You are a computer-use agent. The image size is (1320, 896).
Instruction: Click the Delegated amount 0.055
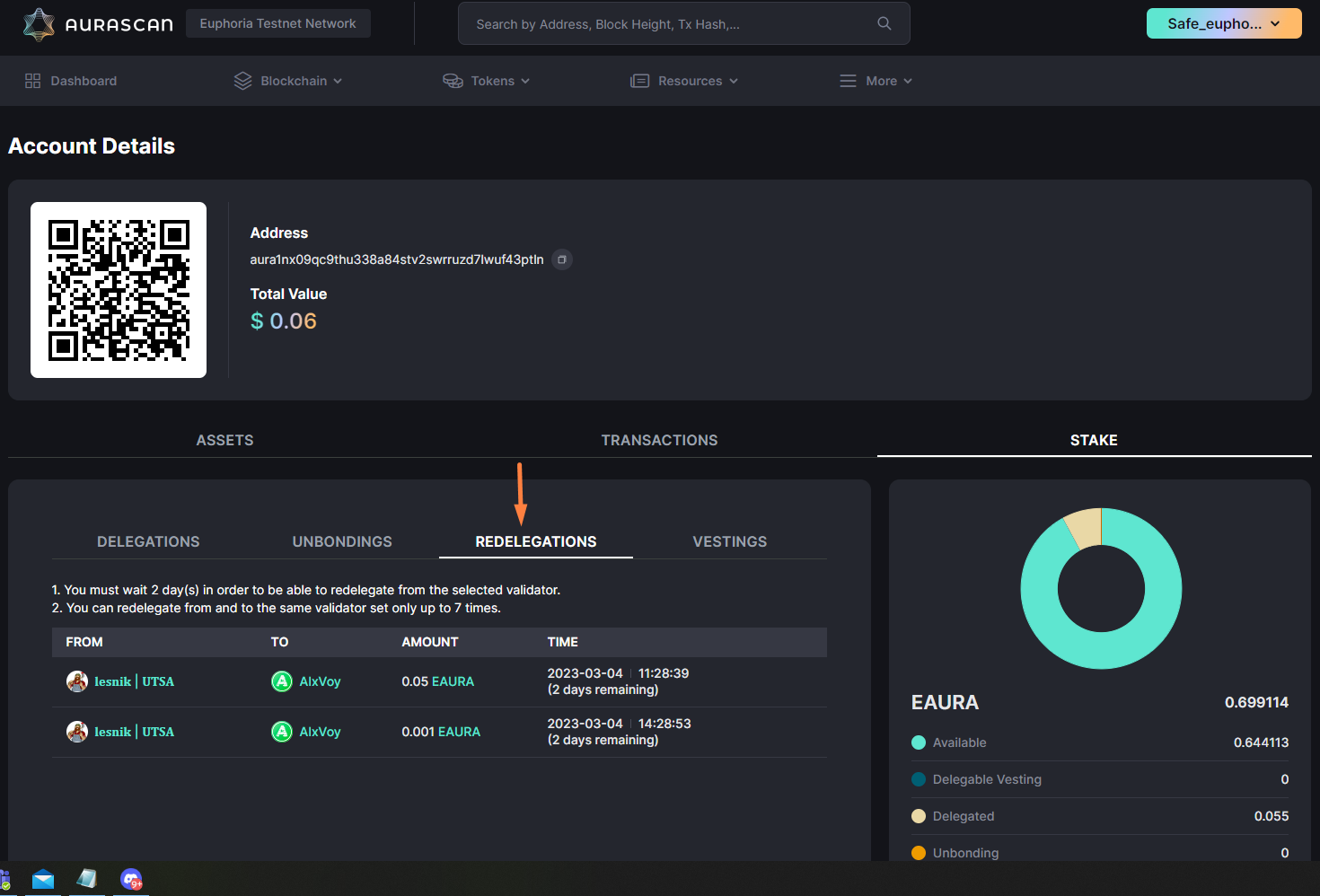point(1272,816)
